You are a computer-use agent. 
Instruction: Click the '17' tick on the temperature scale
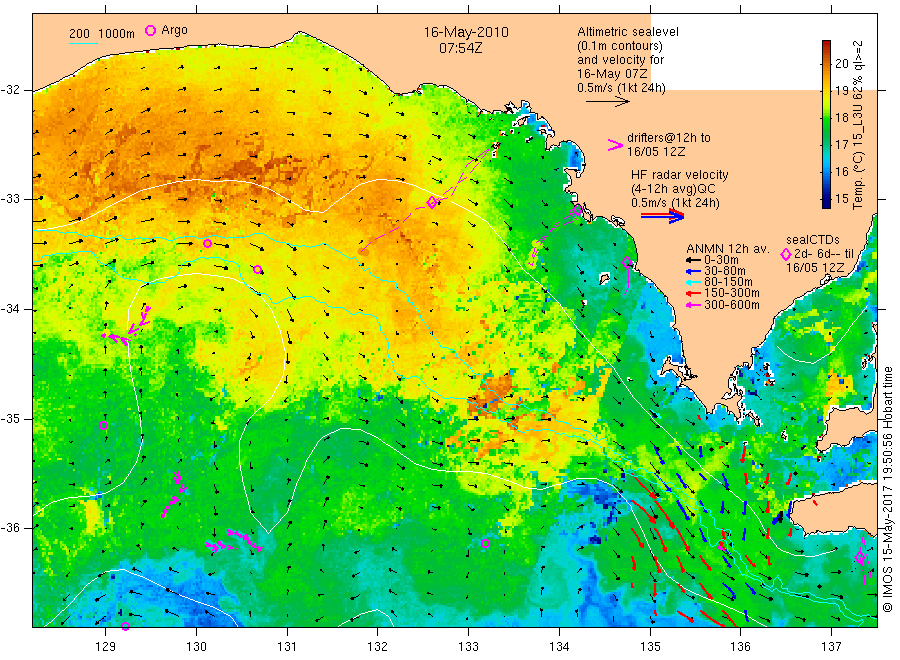tap(841, 145)
